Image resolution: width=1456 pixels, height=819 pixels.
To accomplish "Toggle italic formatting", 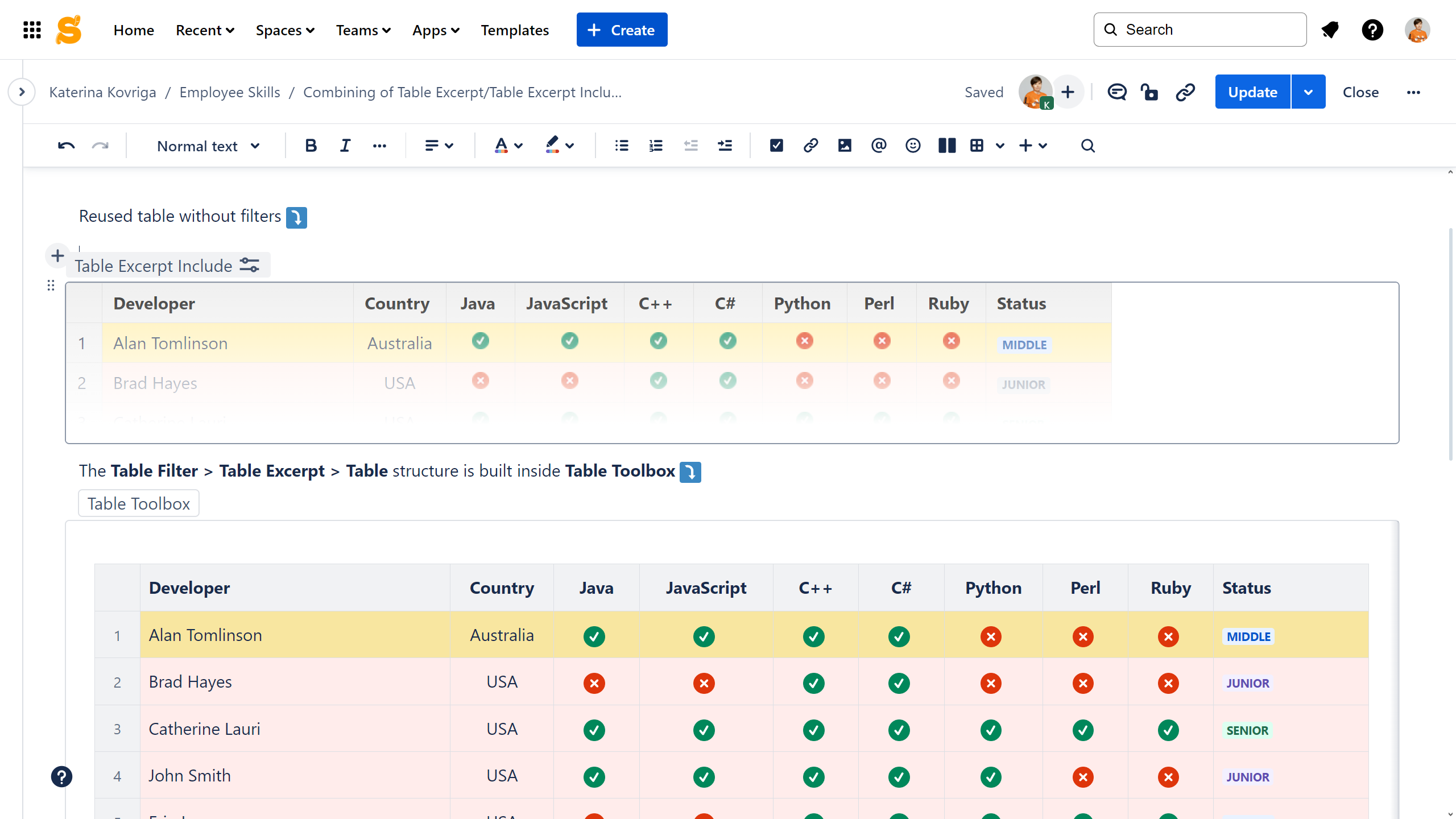I will (x=345, y=146).
